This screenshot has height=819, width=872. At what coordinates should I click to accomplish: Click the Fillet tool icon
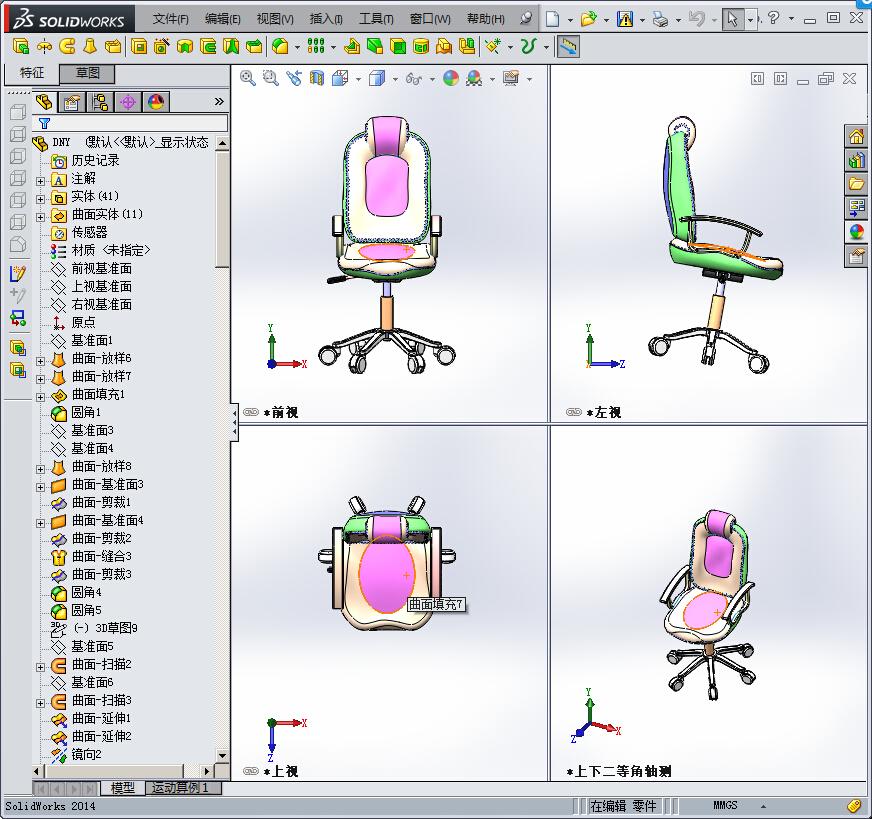(280, 46)
